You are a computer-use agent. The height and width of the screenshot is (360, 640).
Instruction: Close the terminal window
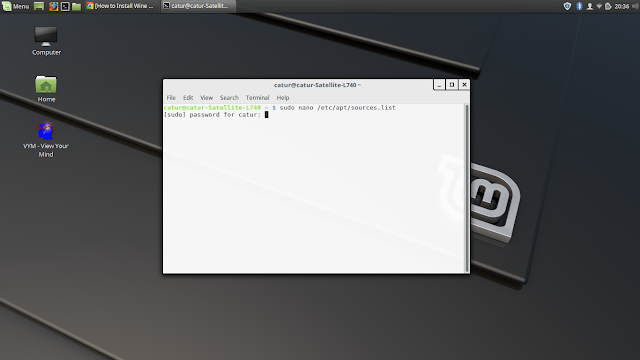click(464, 84)
